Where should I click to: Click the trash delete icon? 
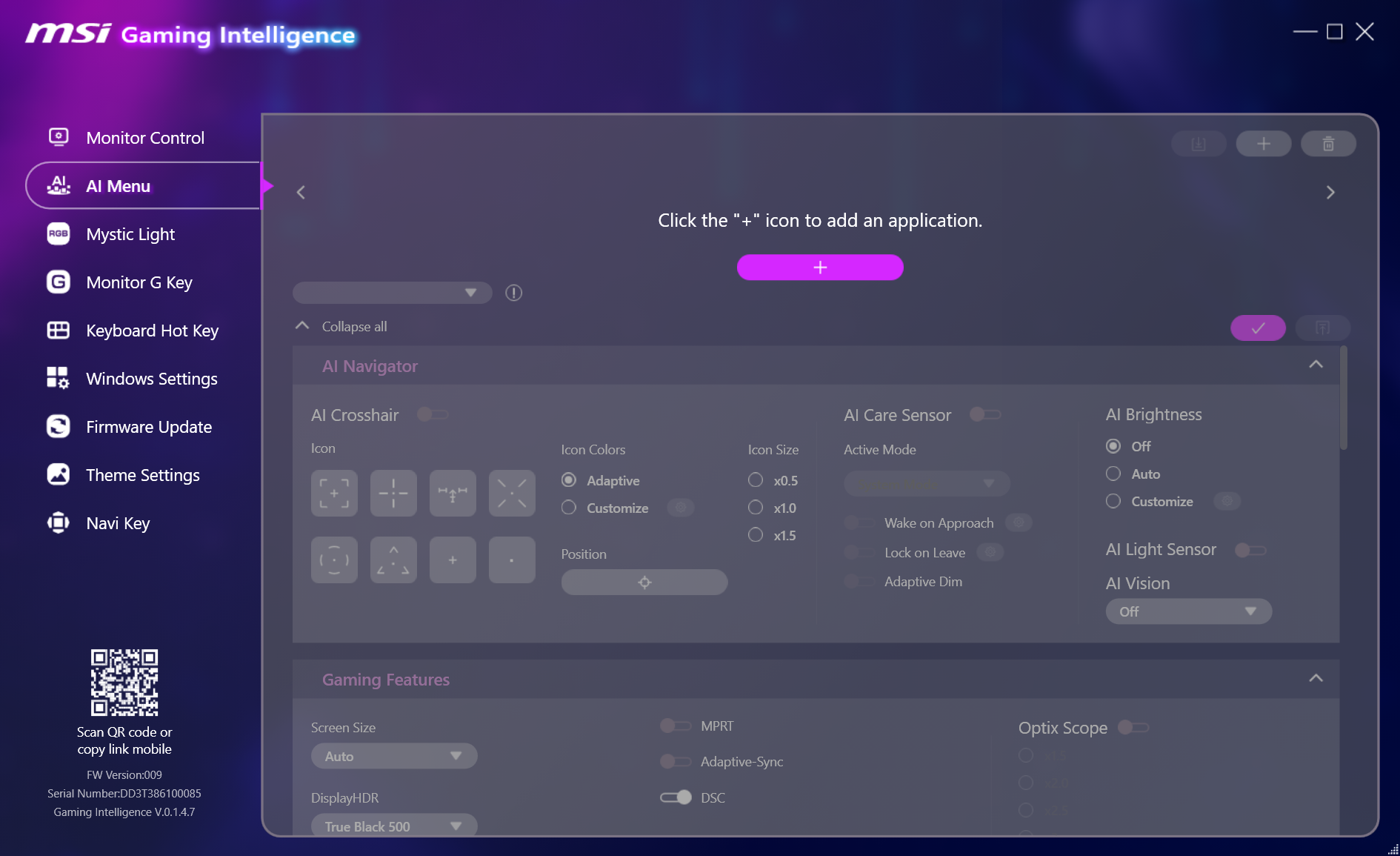1329,144
